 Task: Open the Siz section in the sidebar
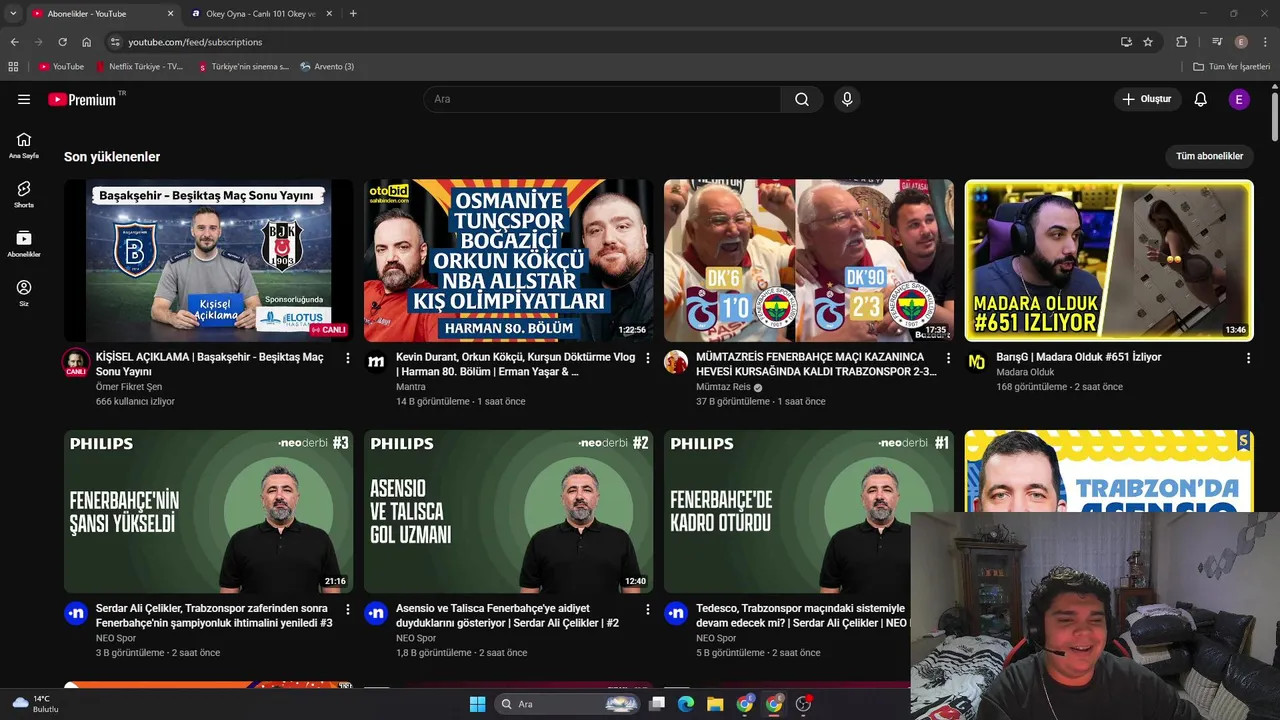click(24, 293)
